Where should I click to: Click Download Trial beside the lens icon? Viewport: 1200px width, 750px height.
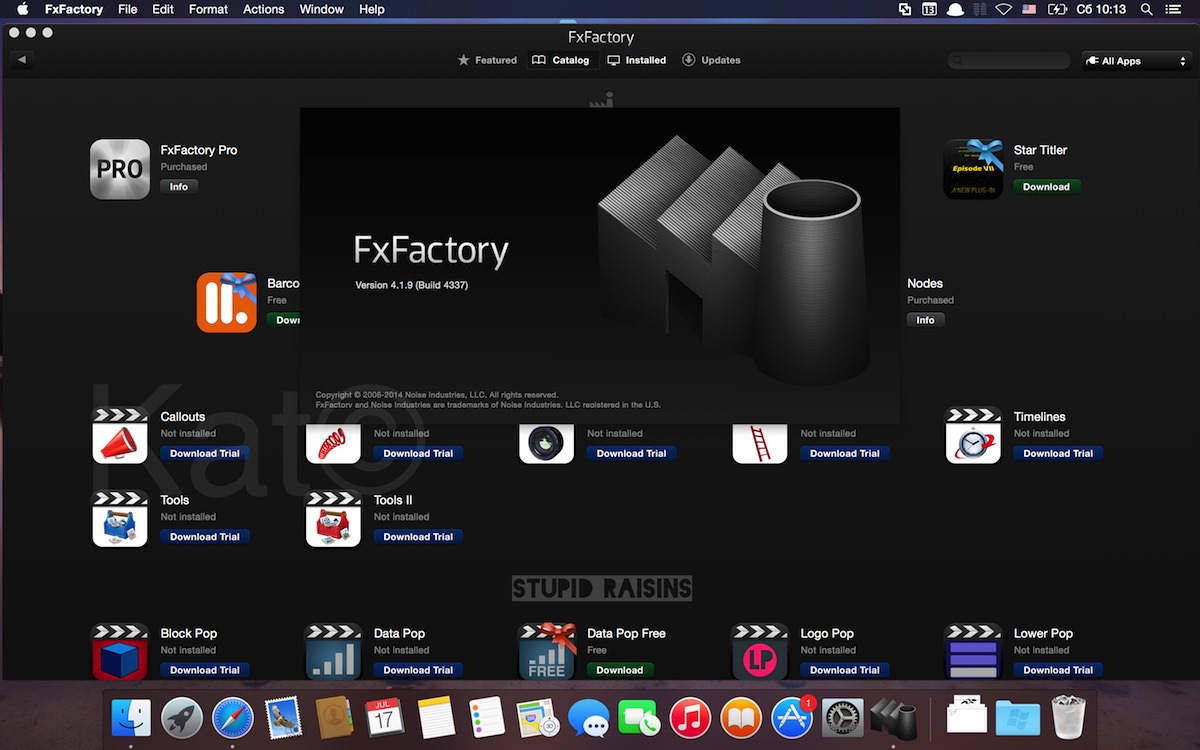[x=632, y=454]
